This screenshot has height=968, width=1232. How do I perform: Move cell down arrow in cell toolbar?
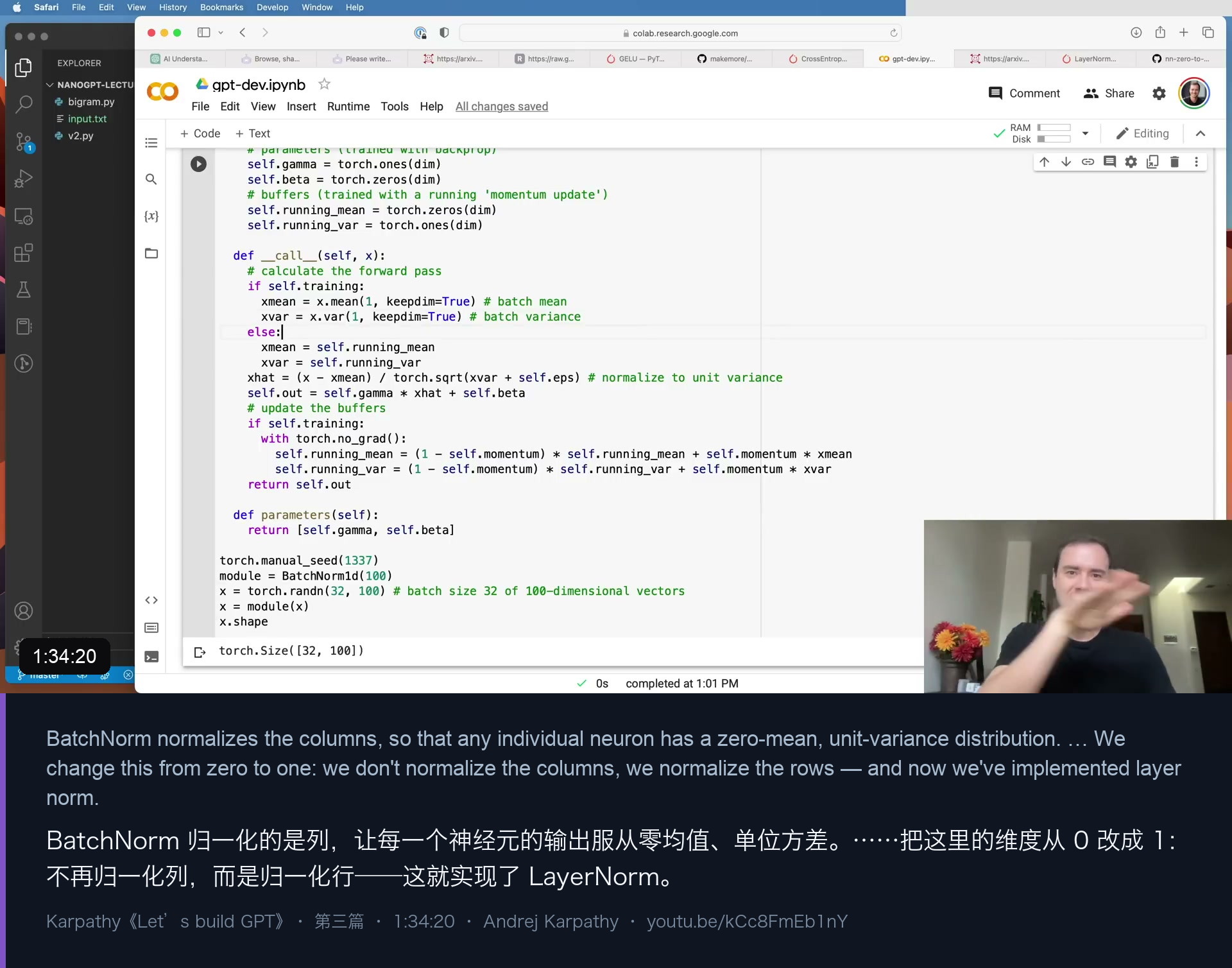(1066, 162)
